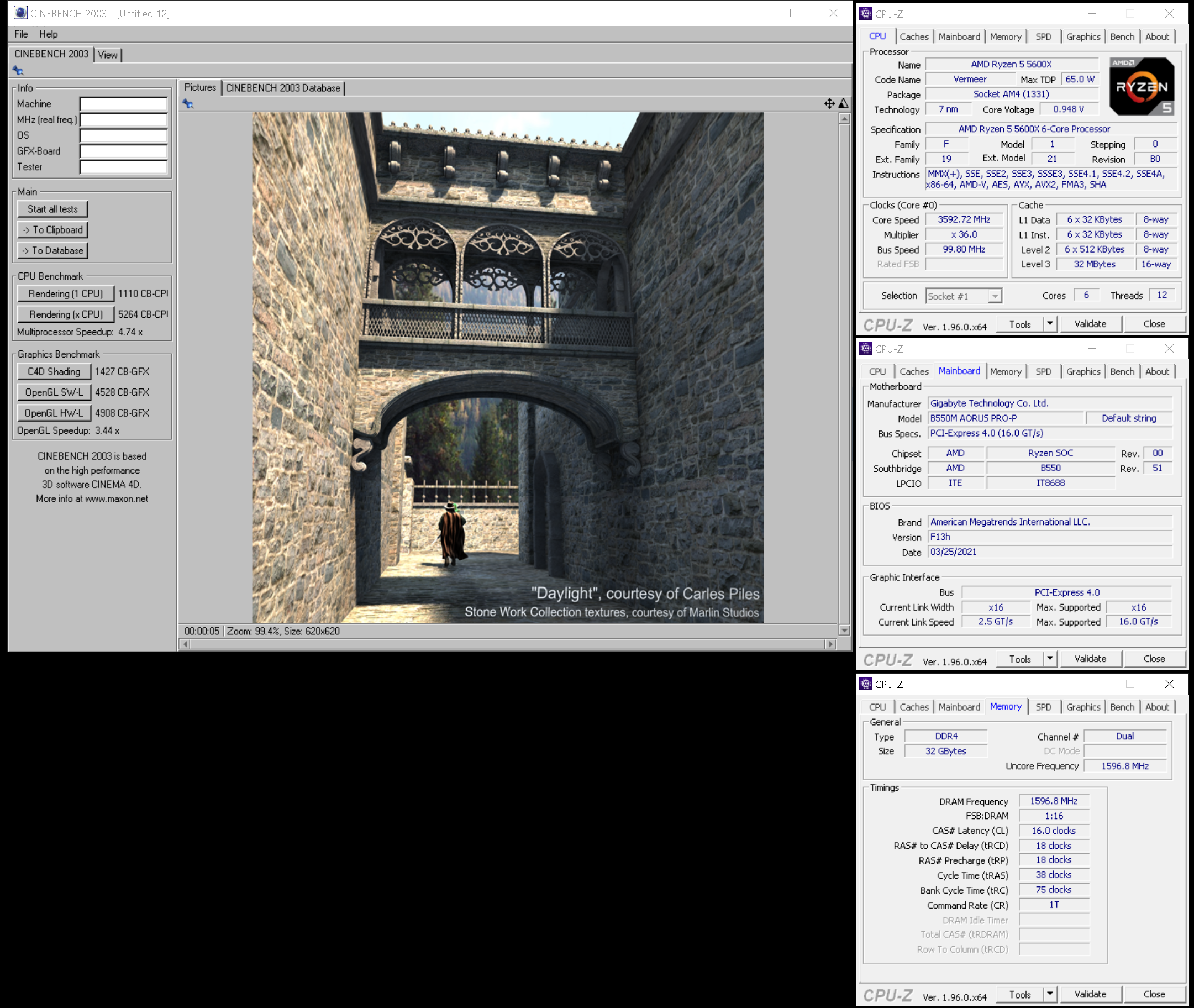
Task: Select the move/pan crosshair icon above picture
Action: [829, 103]
